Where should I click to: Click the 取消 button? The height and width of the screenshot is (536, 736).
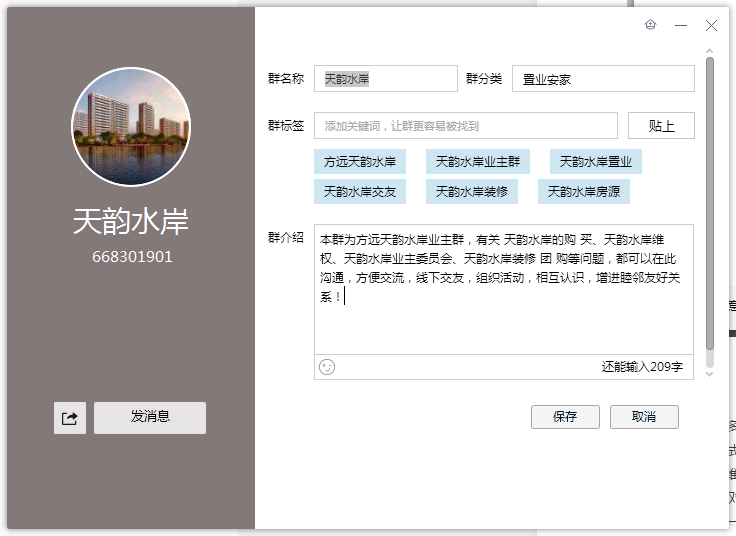(x=644, y=417)
